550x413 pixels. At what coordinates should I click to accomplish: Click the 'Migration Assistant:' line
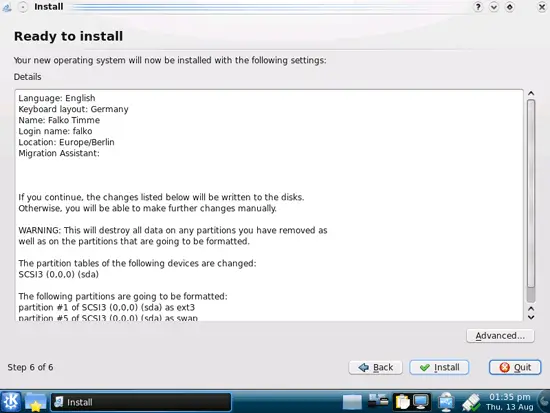point(59,153)
